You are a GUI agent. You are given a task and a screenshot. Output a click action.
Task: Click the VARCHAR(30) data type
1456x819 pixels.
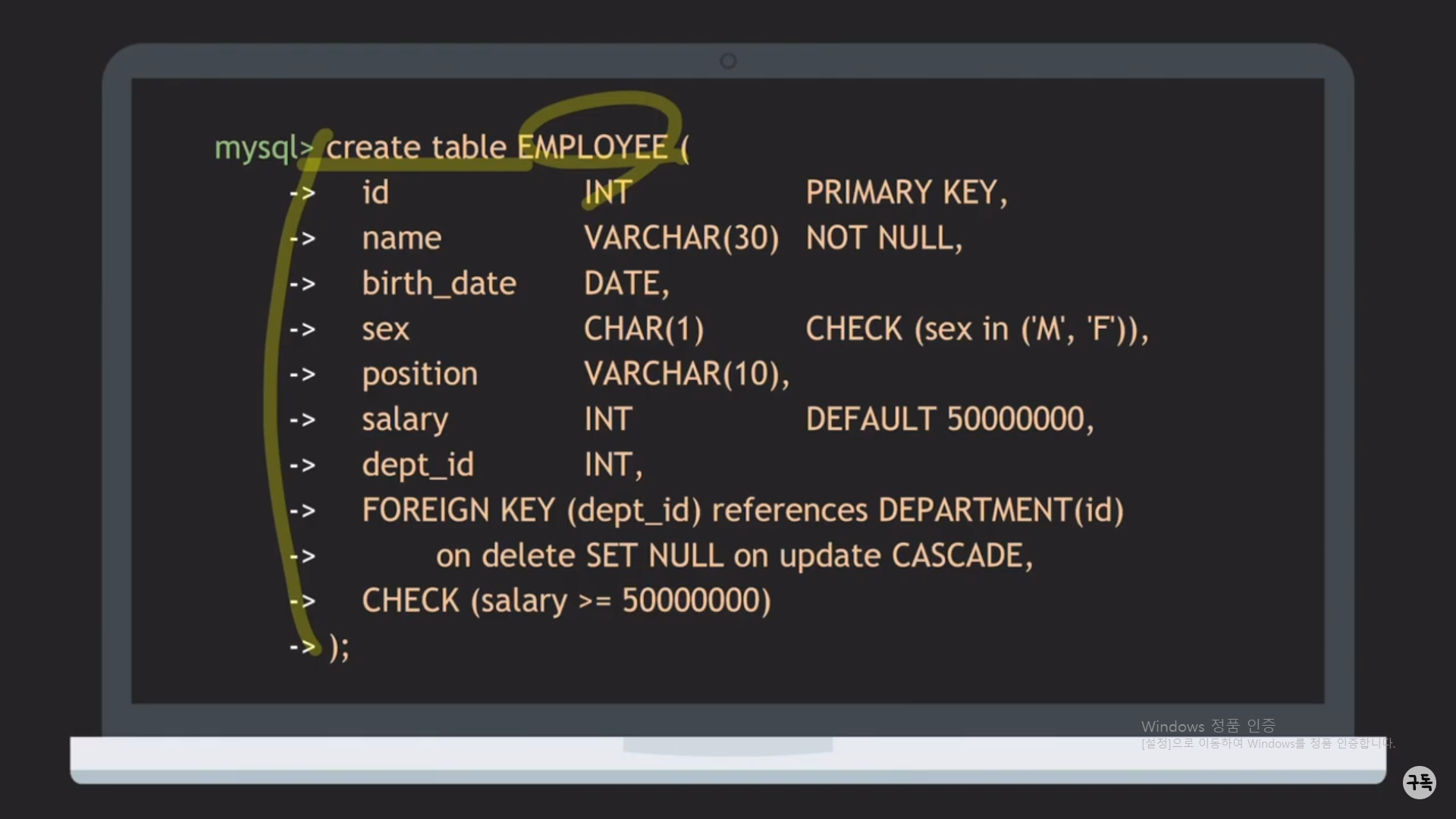(x=681, y=238)
